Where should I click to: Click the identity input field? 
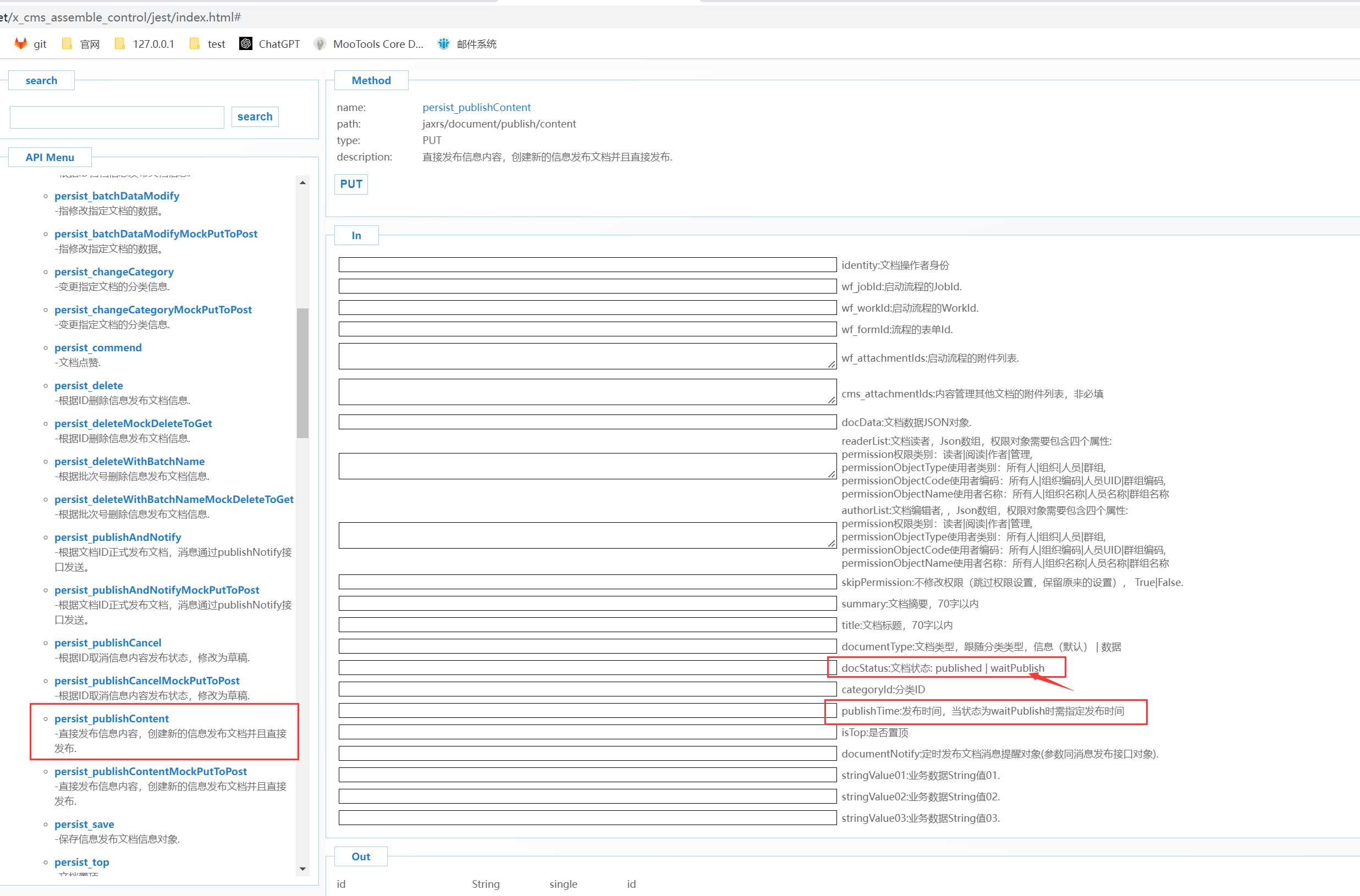click(x=587, y=264)
